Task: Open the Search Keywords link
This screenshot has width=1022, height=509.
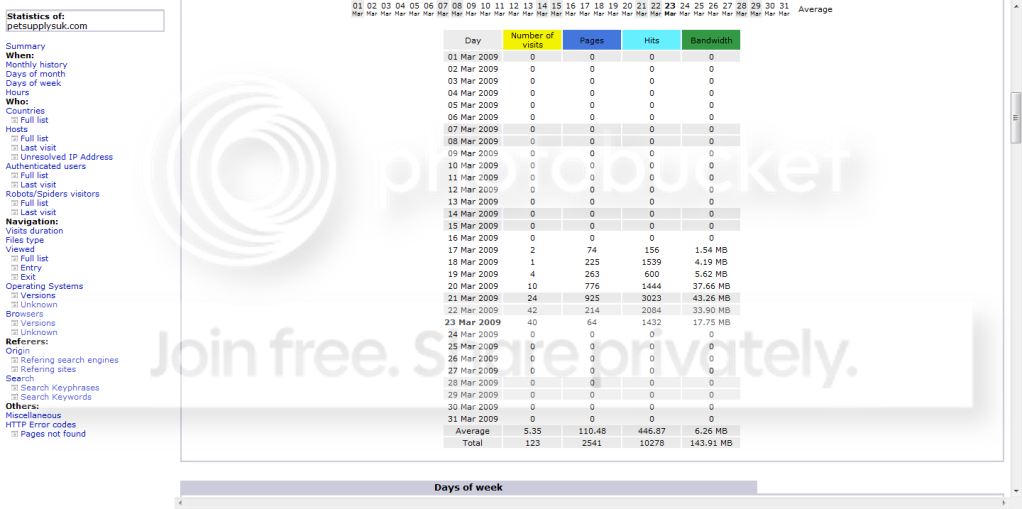Action: (x=56, y=397)
